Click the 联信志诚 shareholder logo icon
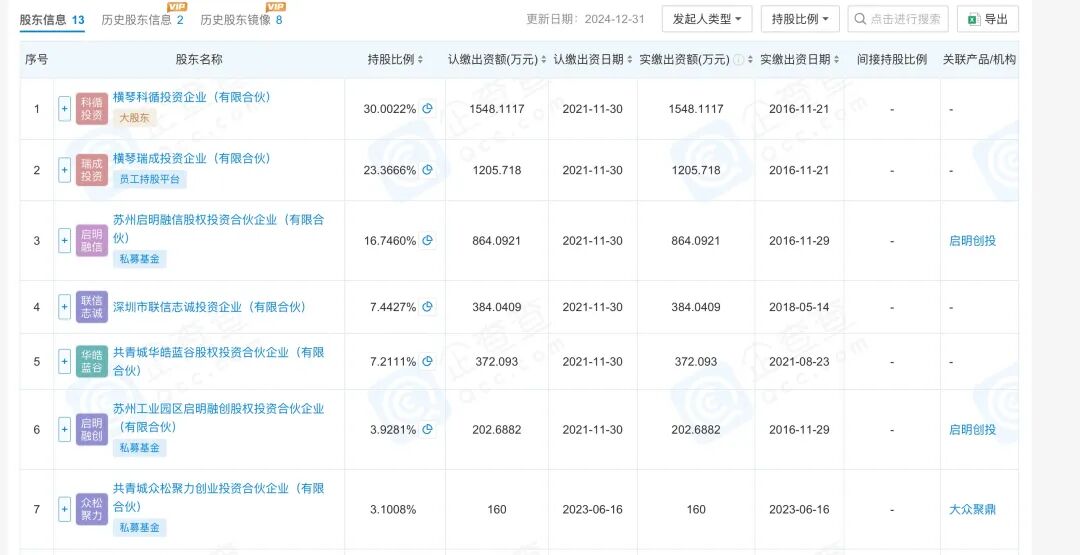 [91, 307]
